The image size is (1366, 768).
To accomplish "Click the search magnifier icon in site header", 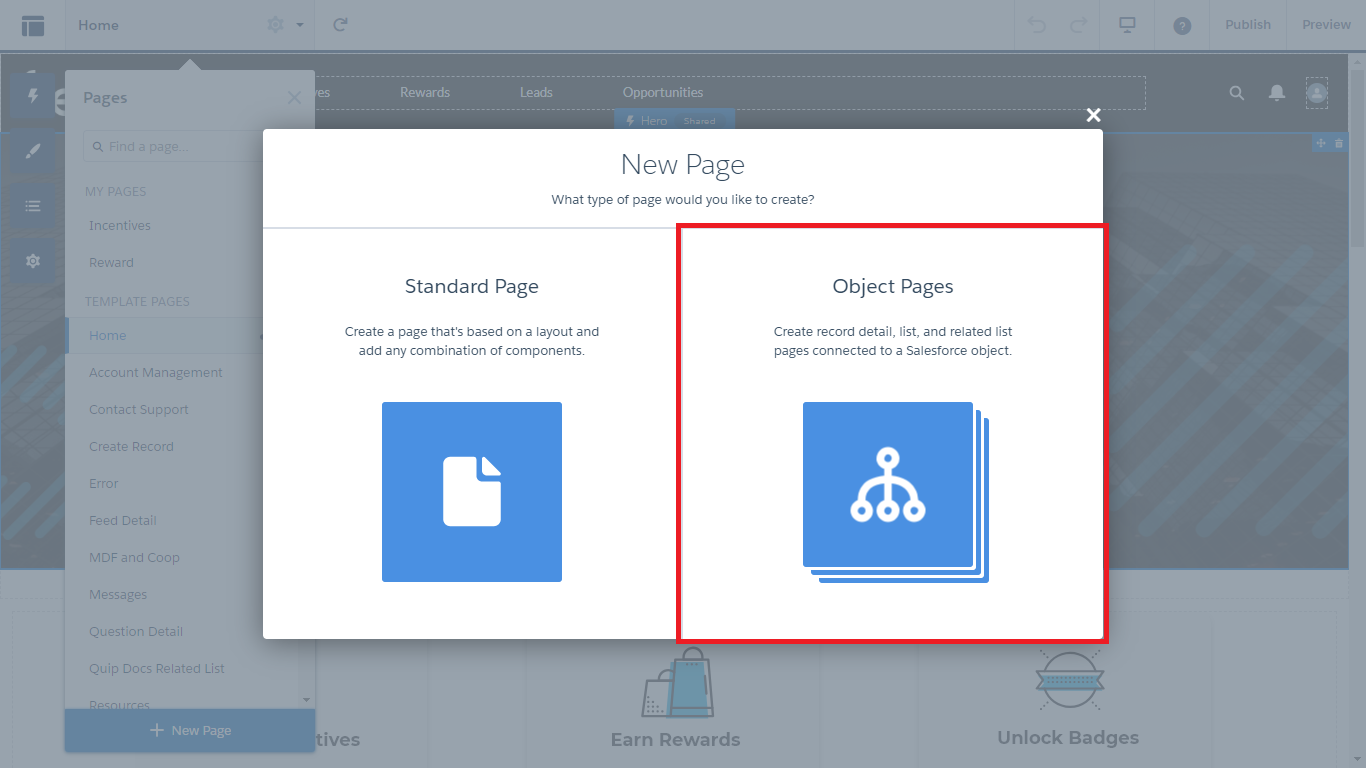I will tap(1237, 93).
